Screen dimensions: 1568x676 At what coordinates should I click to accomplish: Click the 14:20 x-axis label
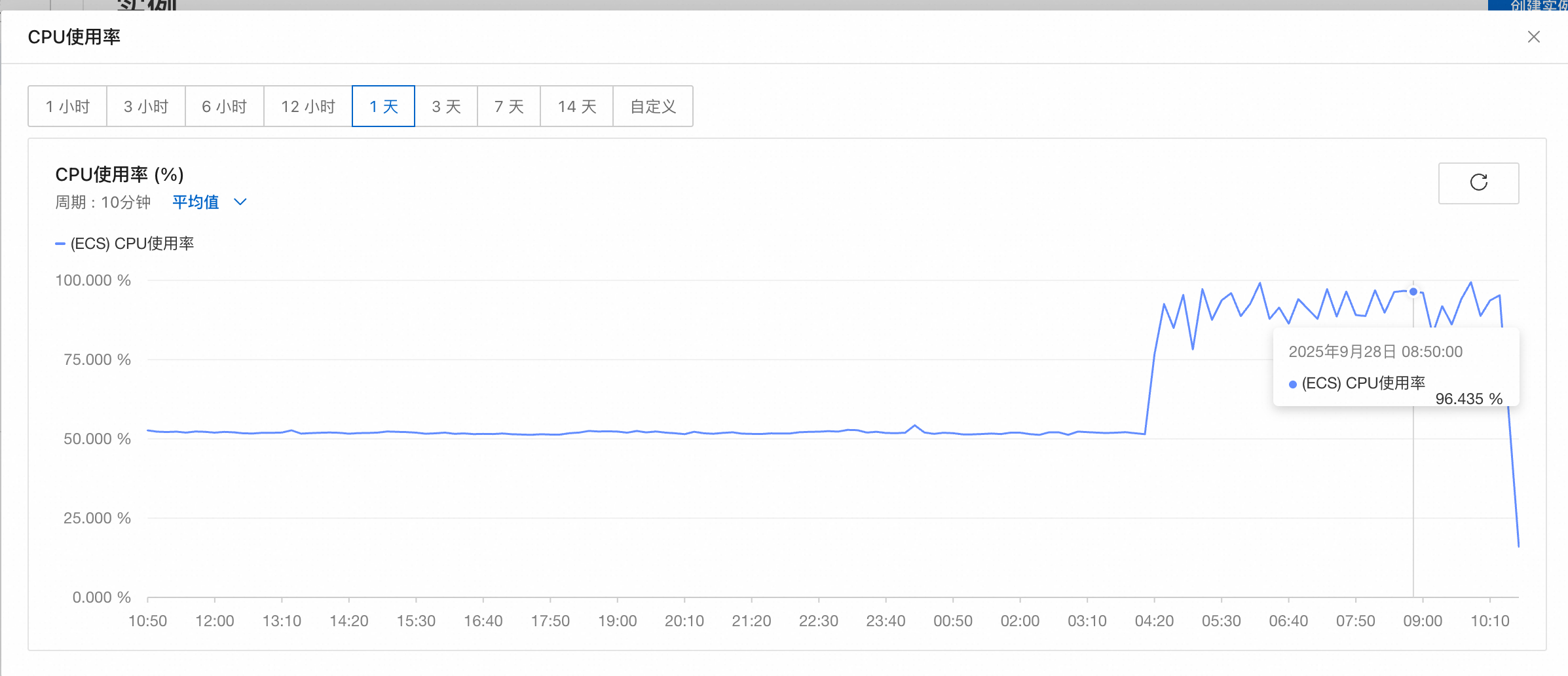tap(349, 621)
